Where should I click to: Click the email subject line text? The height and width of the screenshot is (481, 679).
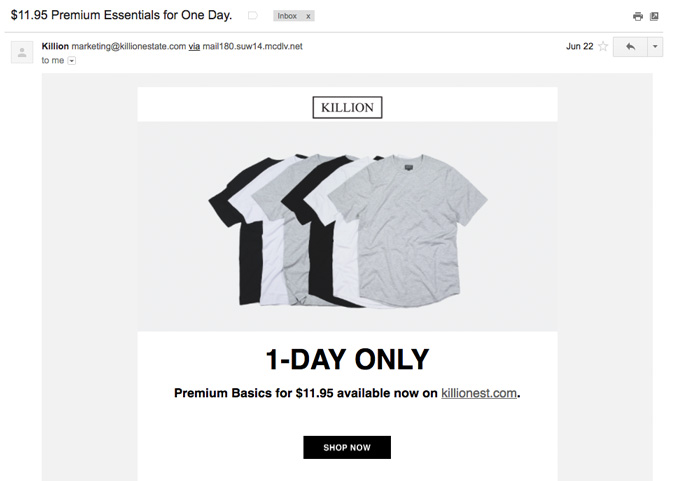click(x=121, y=15)
